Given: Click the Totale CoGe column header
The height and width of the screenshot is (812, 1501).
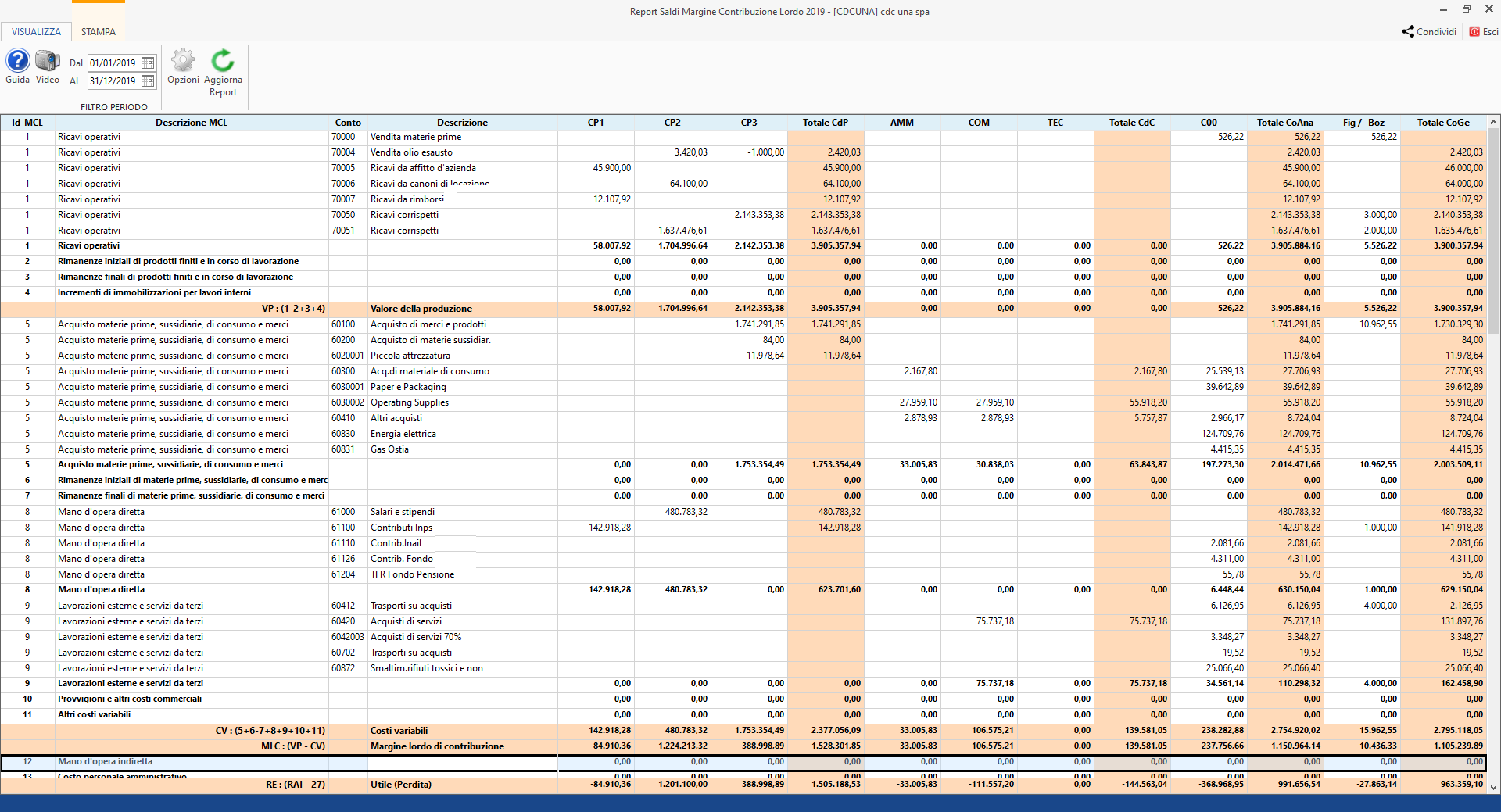Looking at the screenshot, I should tap(1443, 123).
